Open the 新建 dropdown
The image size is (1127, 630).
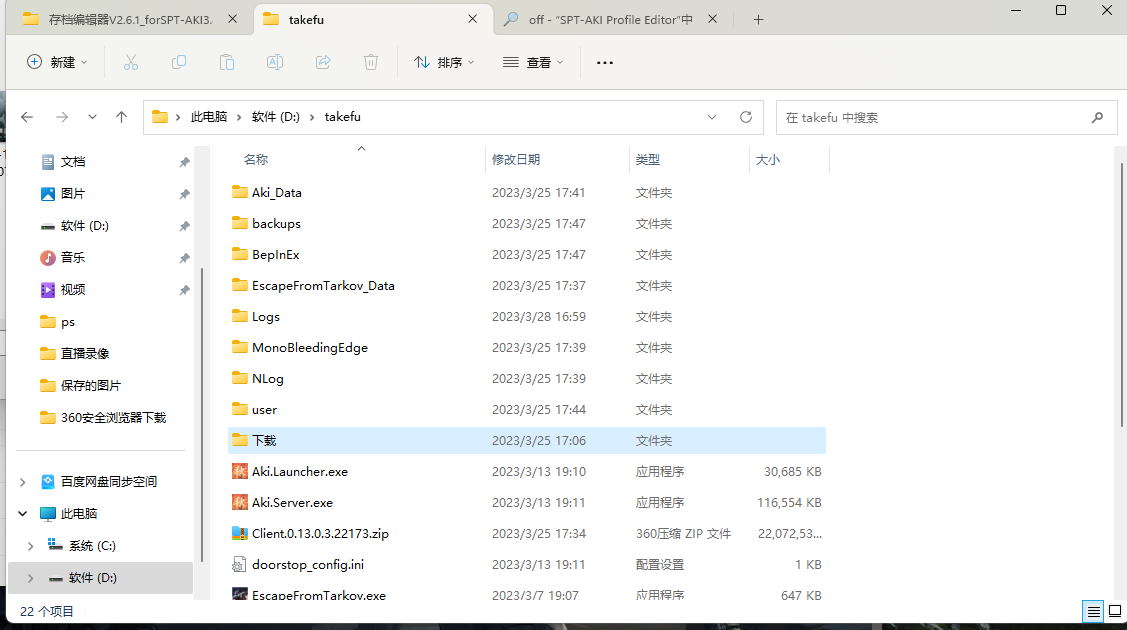(58, 62)
